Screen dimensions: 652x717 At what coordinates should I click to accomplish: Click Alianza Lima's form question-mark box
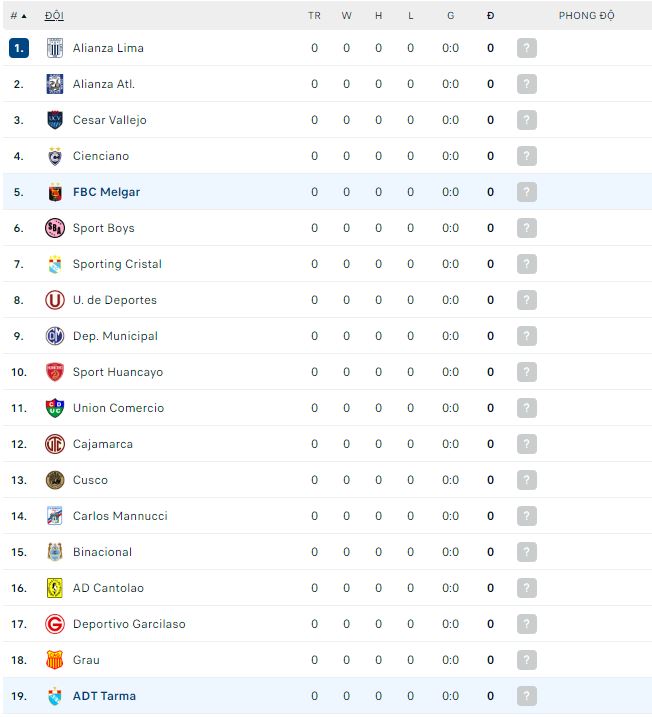(x=527, y=48)
